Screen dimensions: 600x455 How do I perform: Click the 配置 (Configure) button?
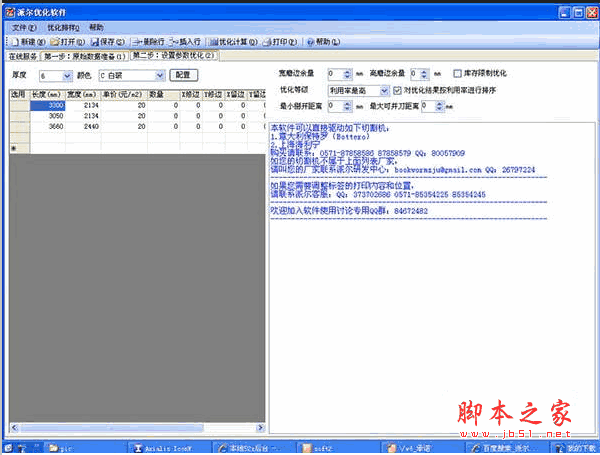point(182,75)
